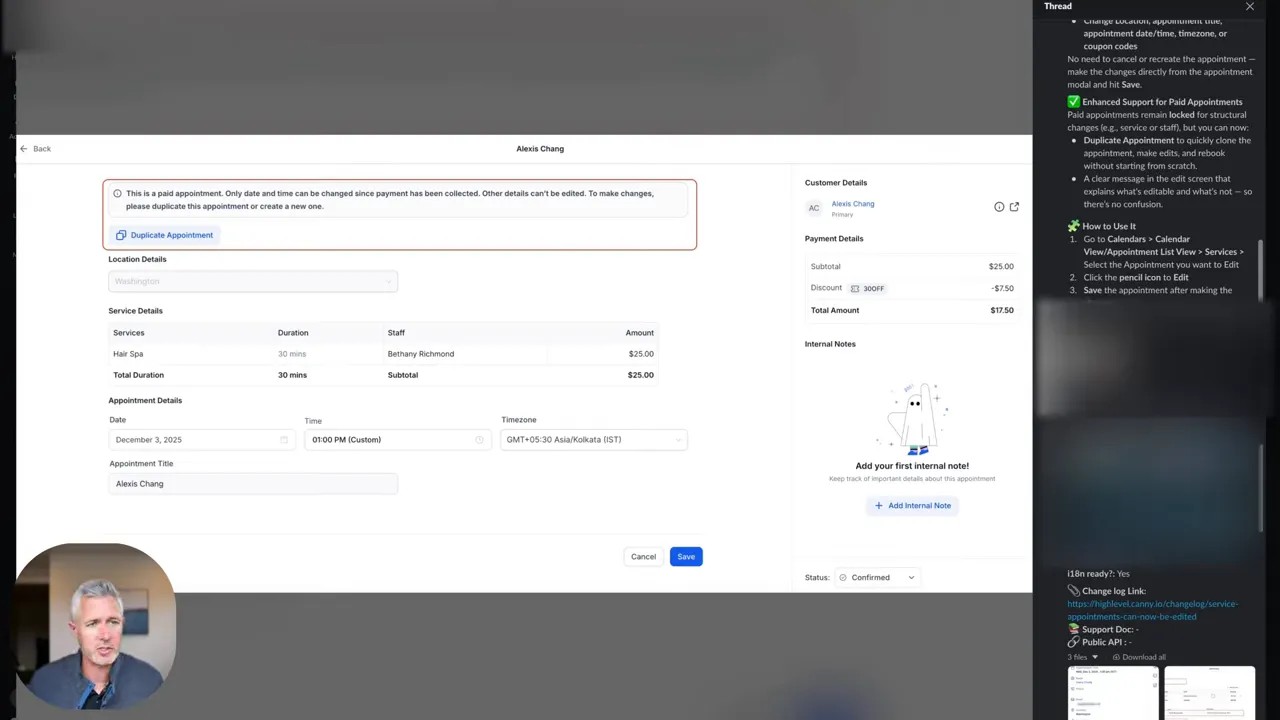Close the Thread panel with the X icon

point(1250,6)
